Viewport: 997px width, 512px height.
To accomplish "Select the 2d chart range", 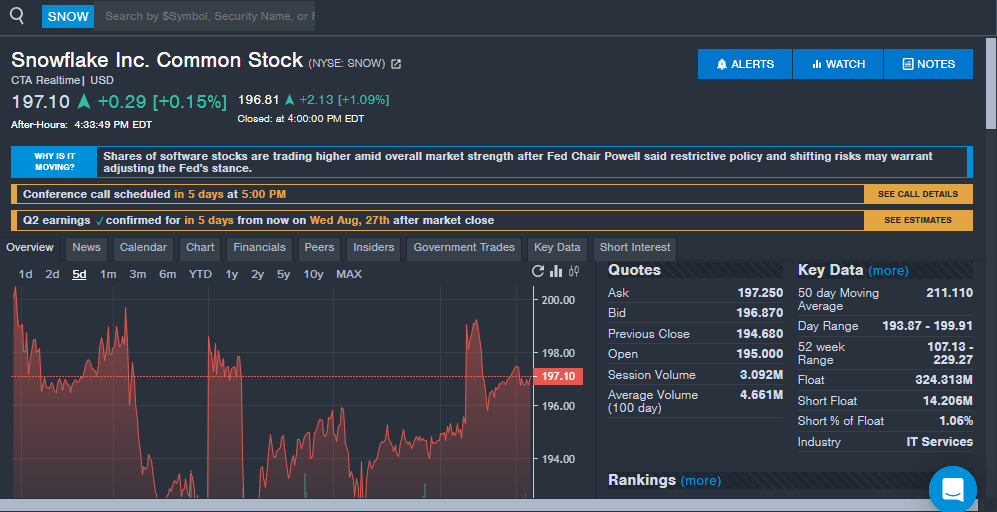I will 52,274.
